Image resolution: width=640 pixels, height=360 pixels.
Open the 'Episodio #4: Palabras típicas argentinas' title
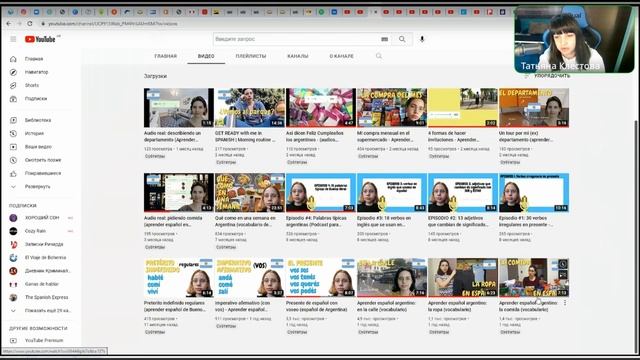[316, 221]
